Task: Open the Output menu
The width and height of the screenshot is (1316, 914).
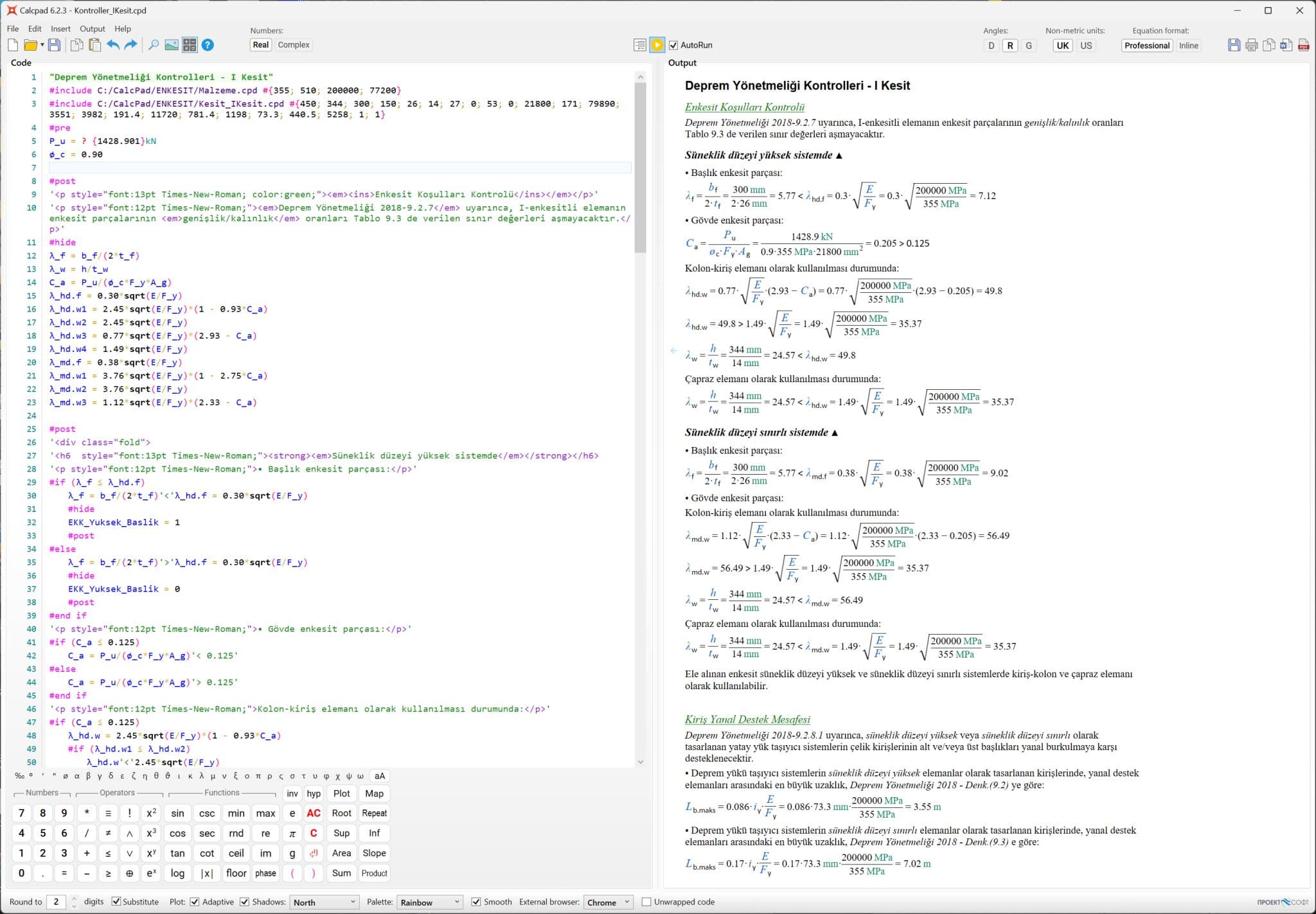Action: point(92,29)
